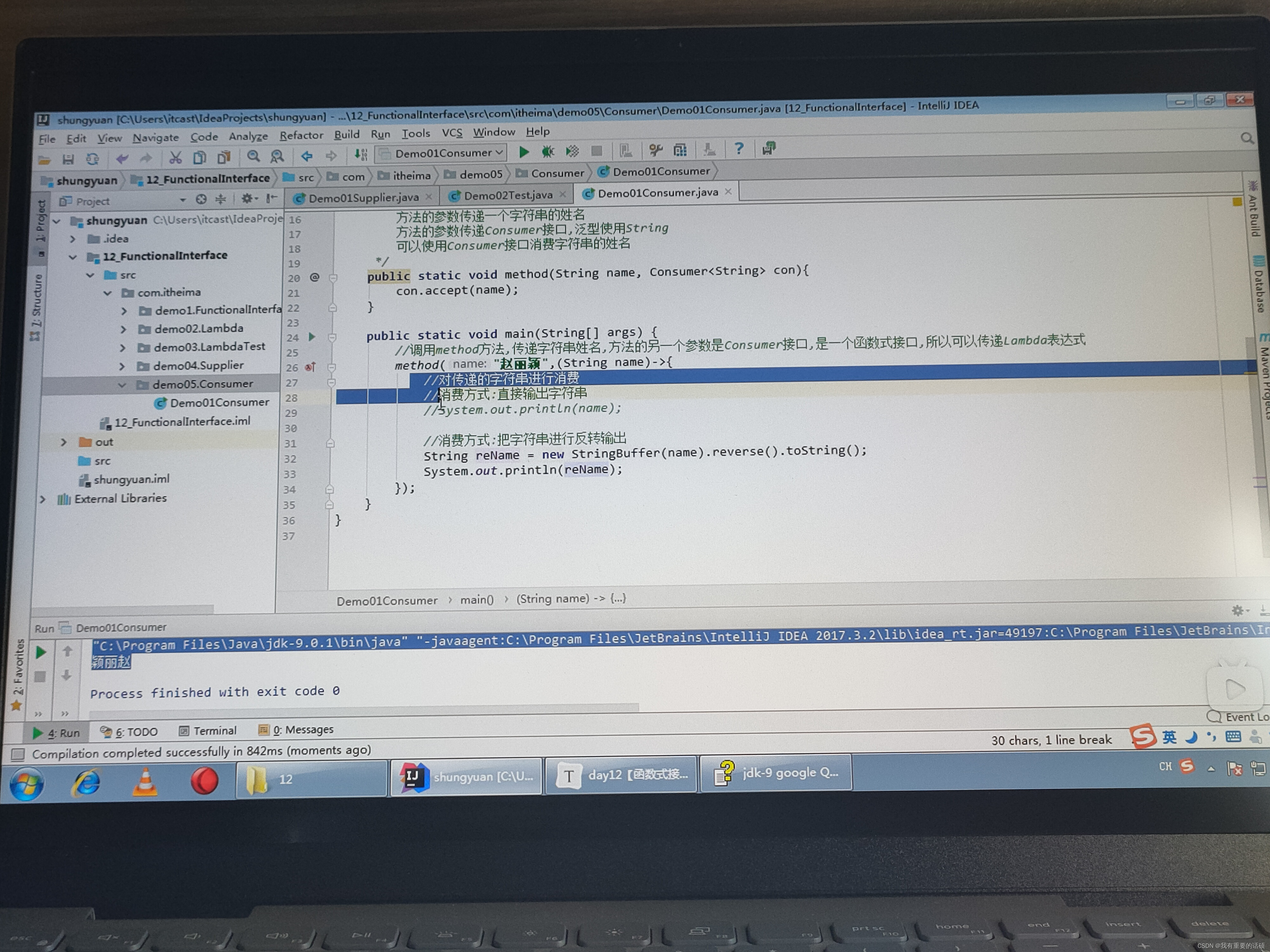Expand the out folder

click(64, 442)
